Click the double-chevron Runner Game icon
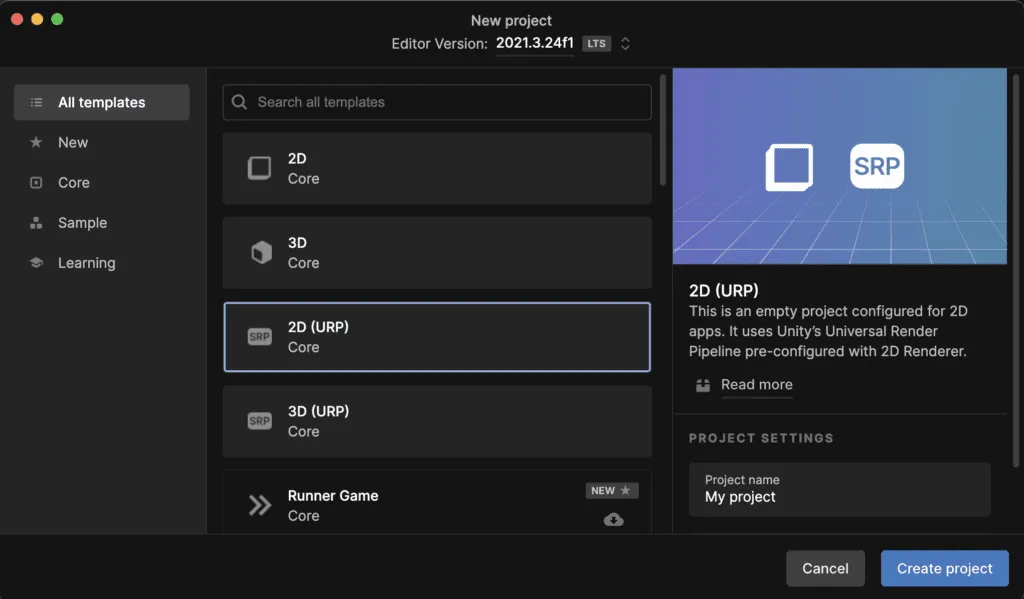 pos(259,505)
